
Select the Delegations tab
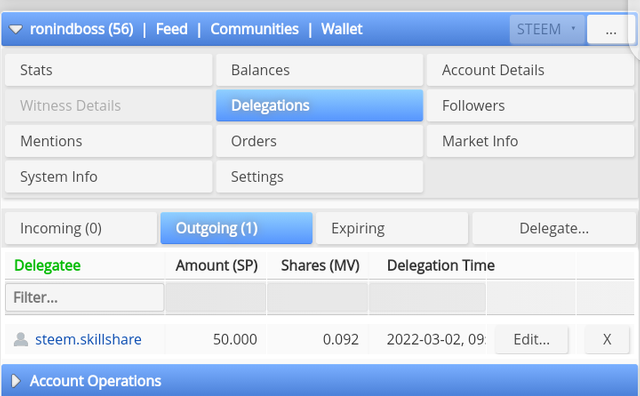pyautogui.click(x=320, y=106)
